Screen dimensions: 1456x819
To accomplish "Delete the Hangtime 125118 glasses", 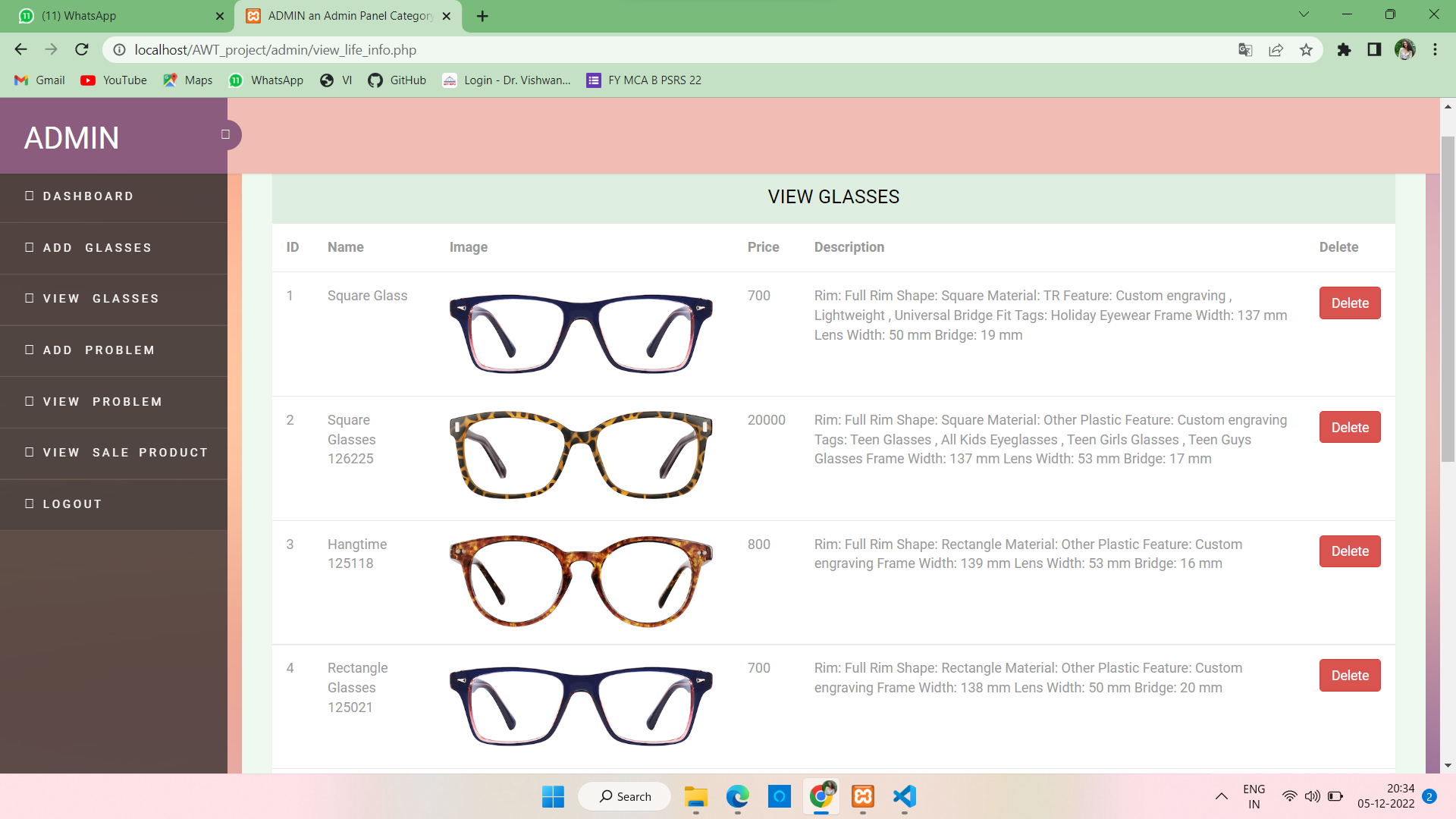I will click(x=1349, y=551).
